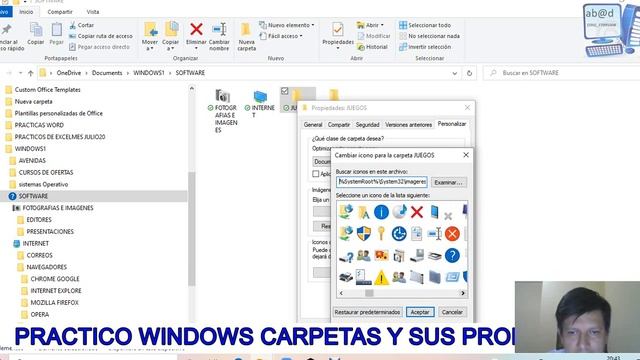Open the recent locations dropdown arrow
This screenshot has width=640, height=360.
[20, 73]
